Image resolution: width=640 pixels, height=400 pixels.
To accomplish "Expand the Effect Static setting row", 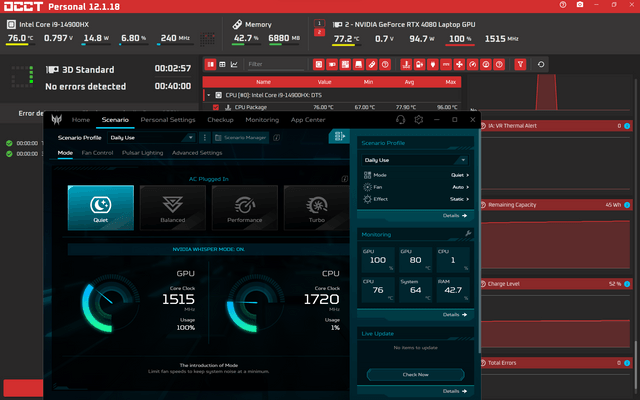I will coord(416,199).
